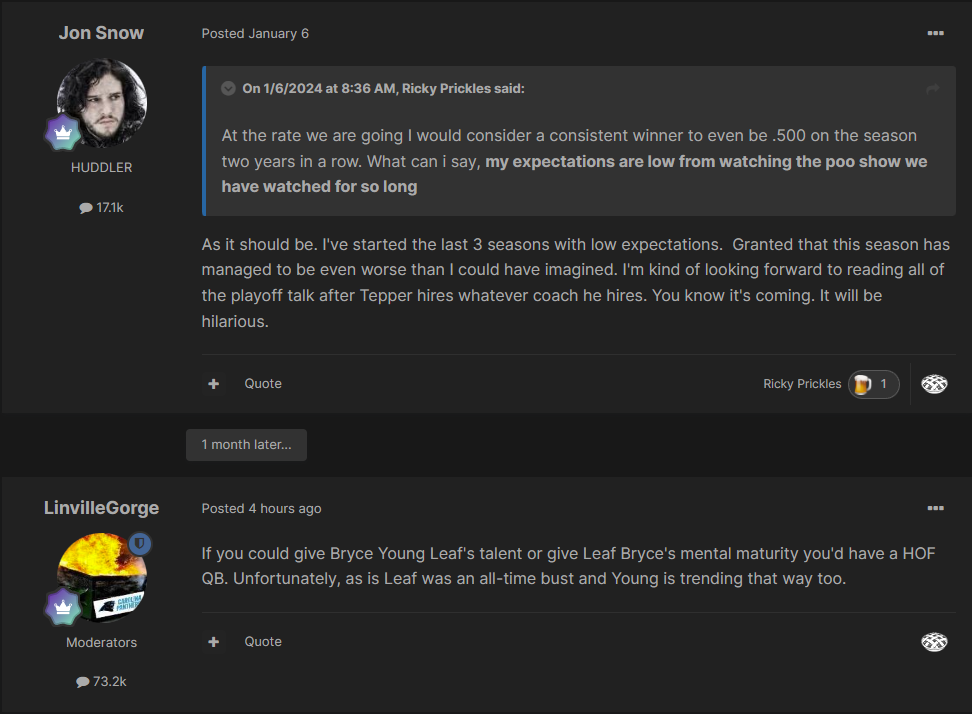Open the 'Posted January 6' timestamp link
Screen dimensions: 972x714
coord(255,33)
